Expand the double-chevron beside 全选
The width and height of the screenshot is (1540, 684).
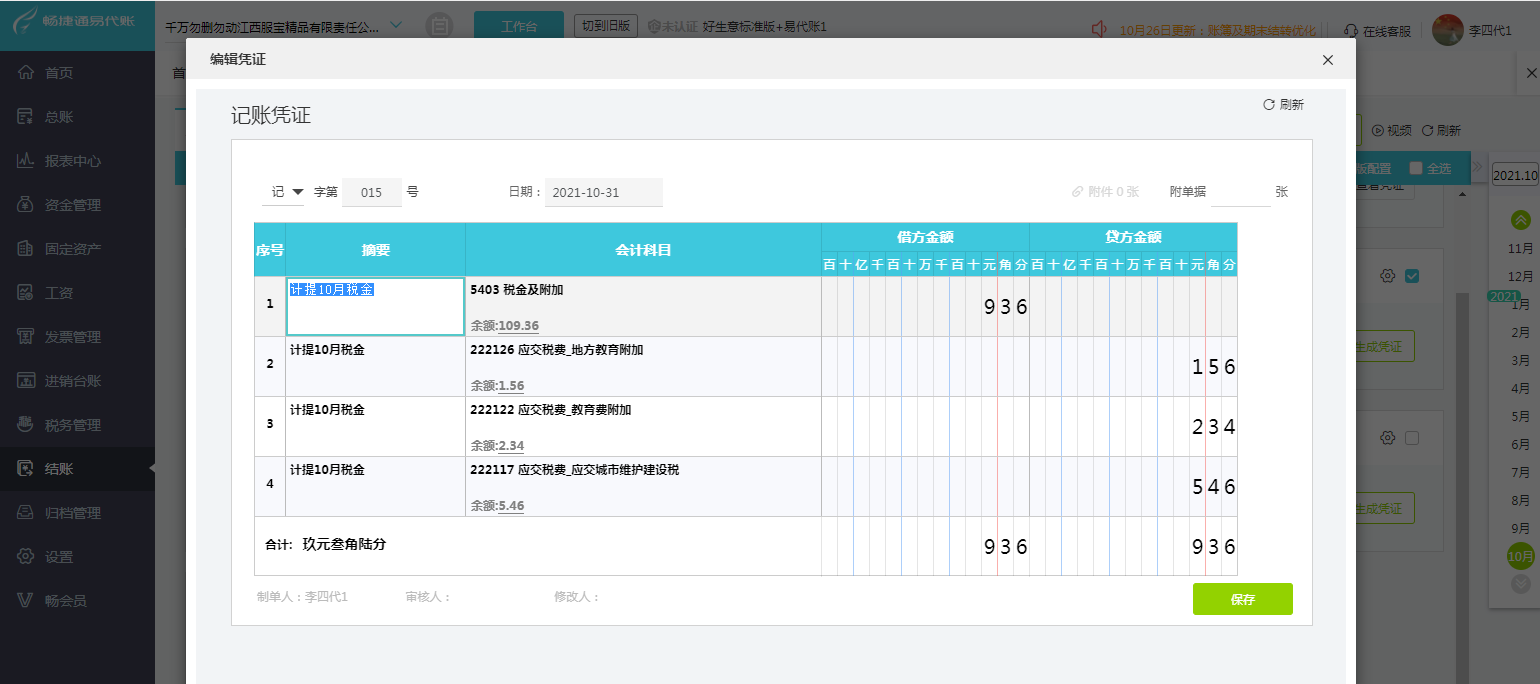[1477, 167]
